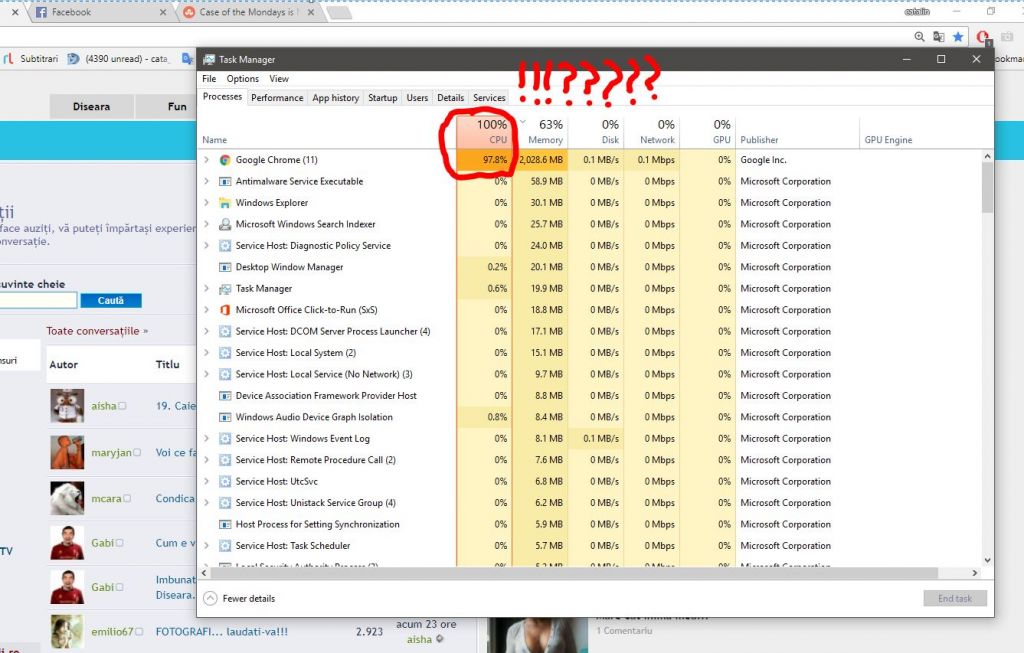This screenshot has width=1024, height=653.
Task: Switch to the Details tab
Action: click(451, 98)
